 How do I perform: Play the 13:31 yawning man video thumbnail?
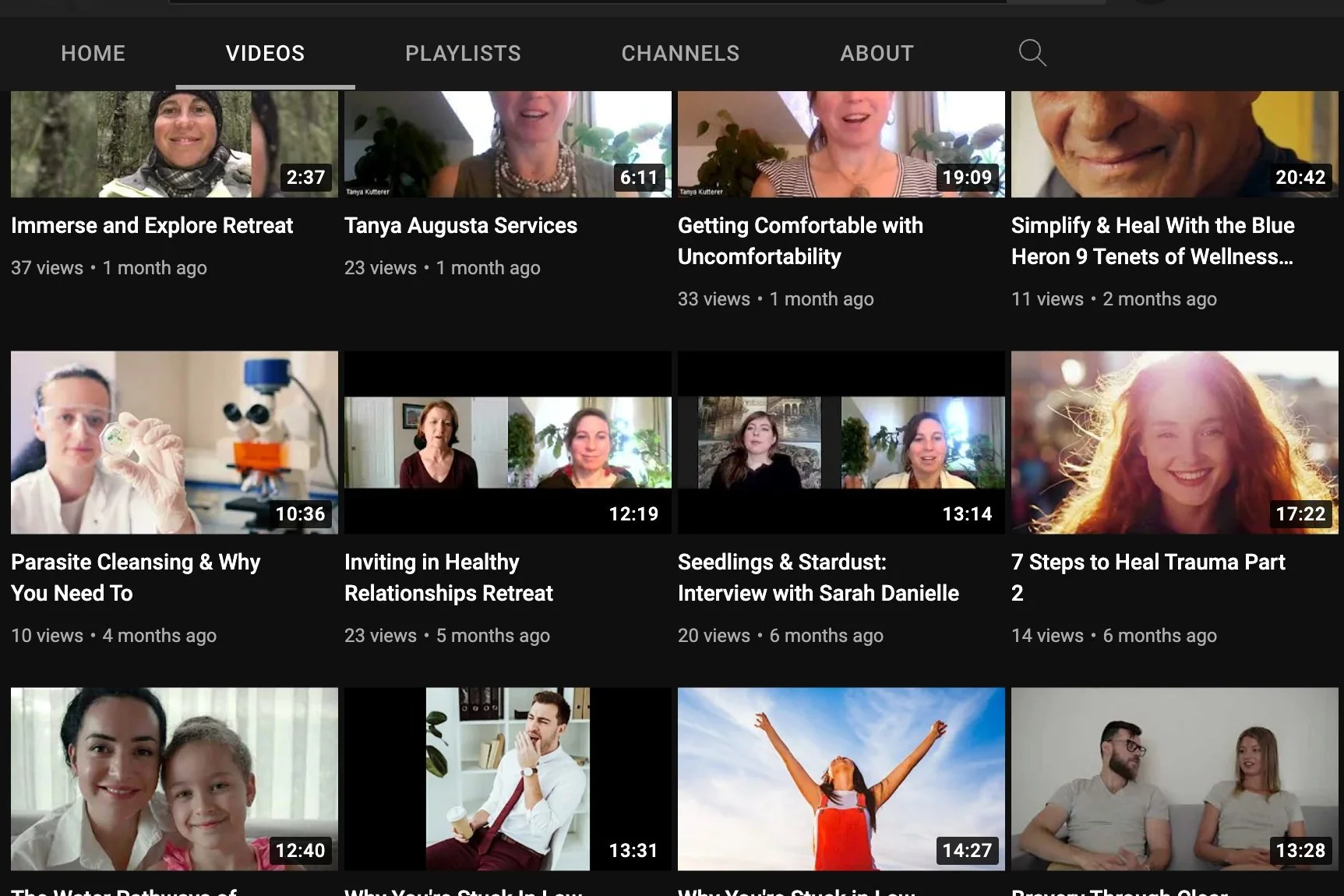click(x=508, y=779)
